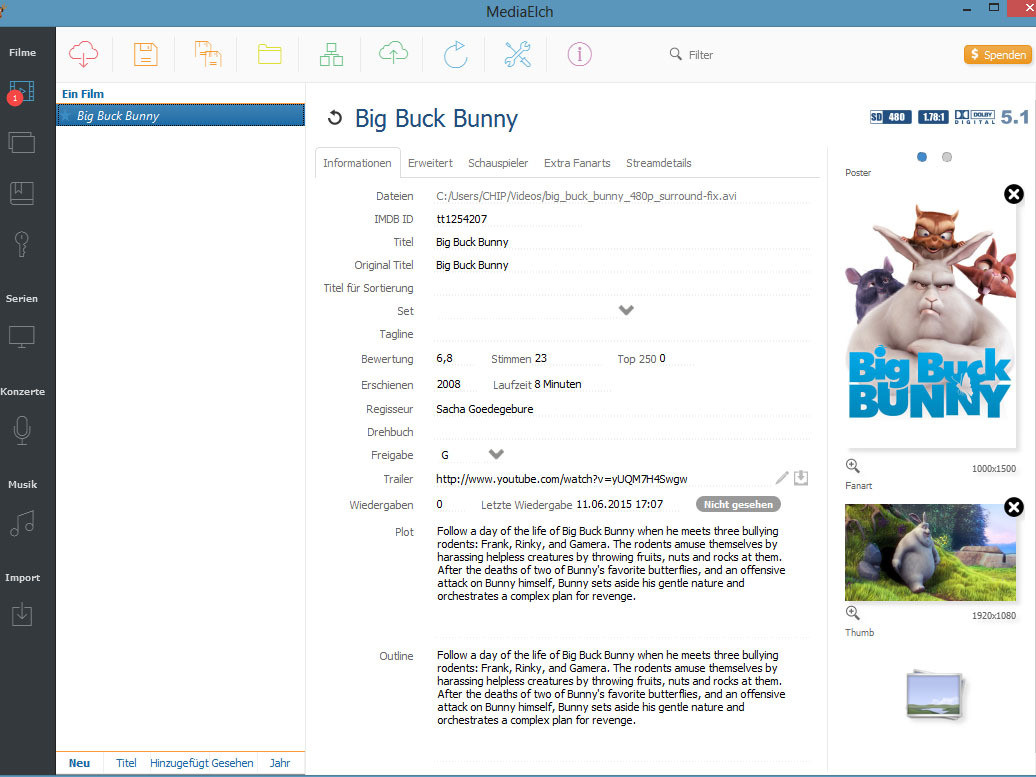The height and width of the screenshot is (777, 1036).
Task: Zoom into the poster with magnifier icon
Action: (x=853, y=466)
